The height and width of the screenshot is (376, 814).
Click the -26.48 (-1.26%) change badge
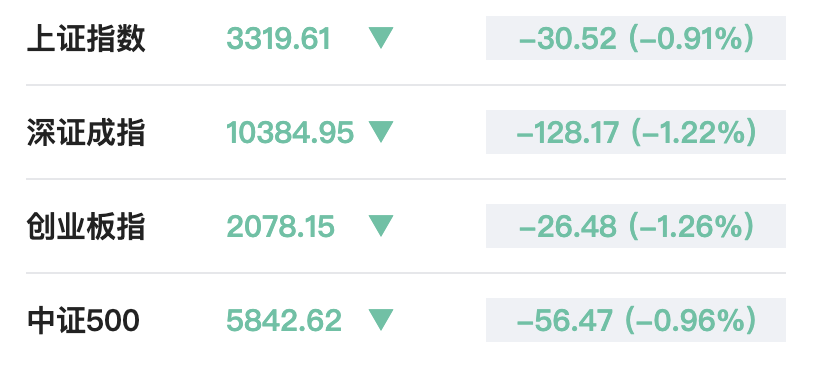[636, 226]
